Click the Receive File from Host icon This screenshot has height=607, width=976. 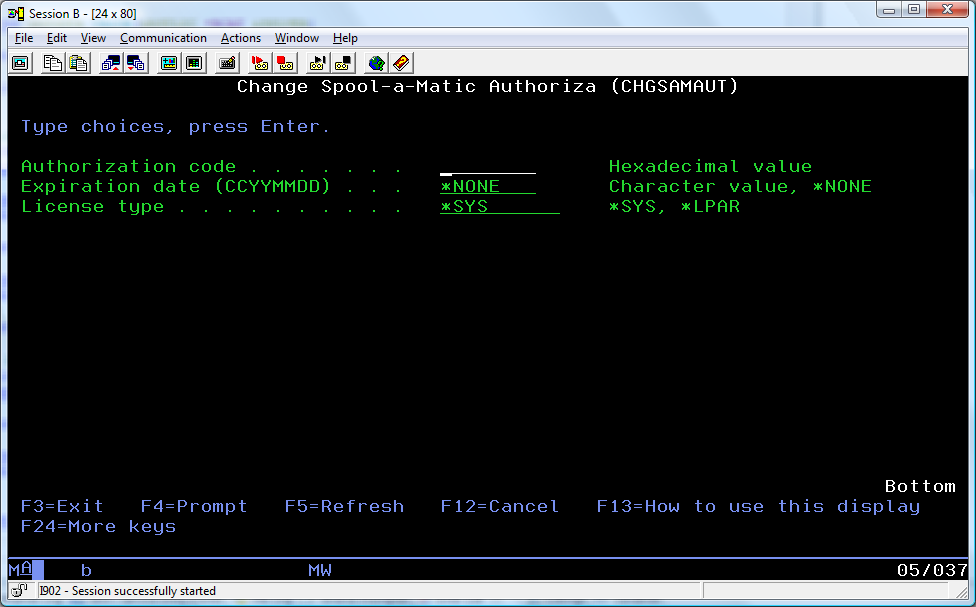[136, 63]
